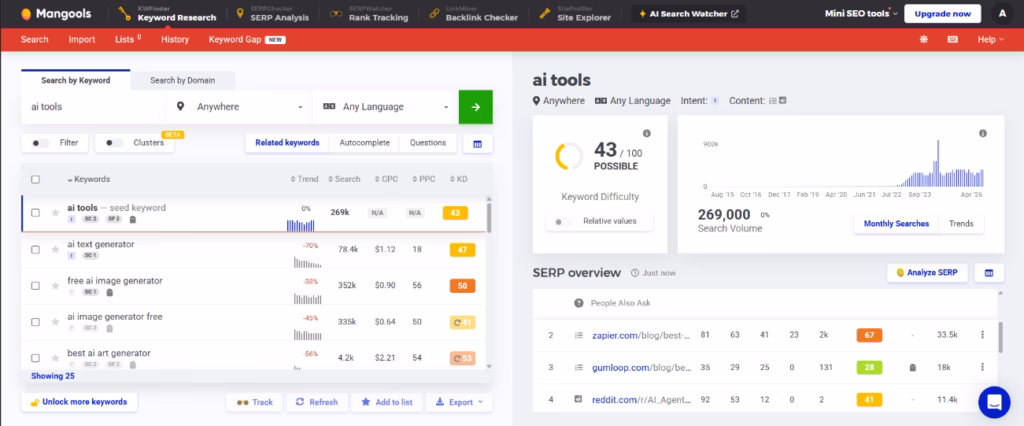
Task: Check the select-all keywords checkbox
Action: click(35, 180)
